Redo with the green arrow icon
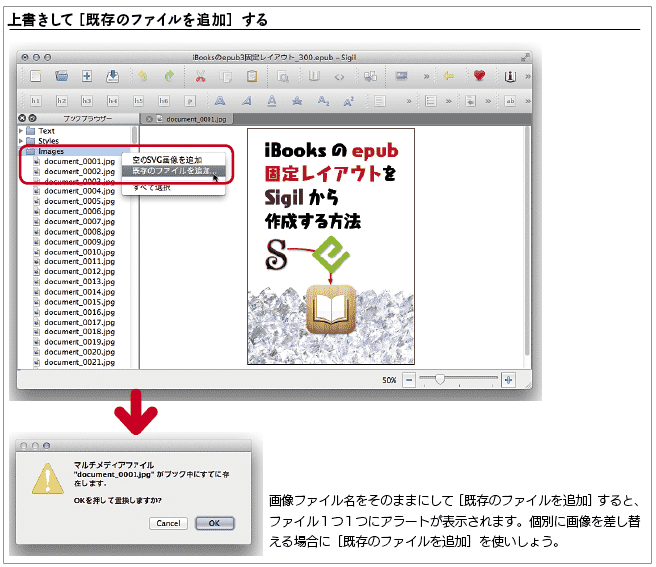 (x=169, y=76)
